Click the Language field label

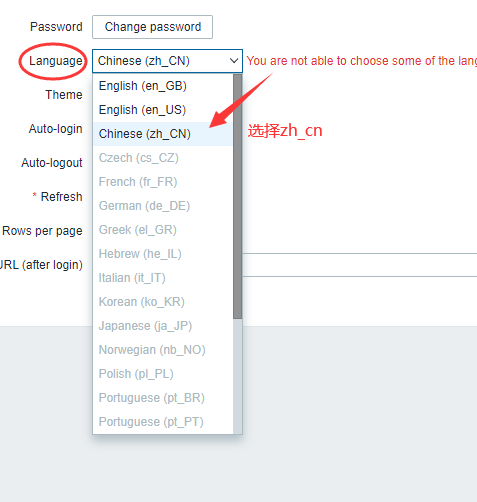pyautogui.click(x=56, y=61)
